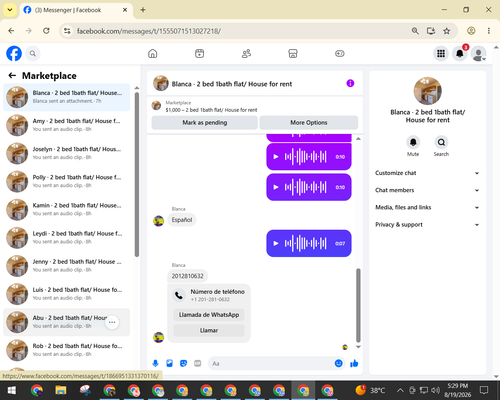The image size is (500, 400).
Task: Send a thumbs up like
Action: [354, 363]
